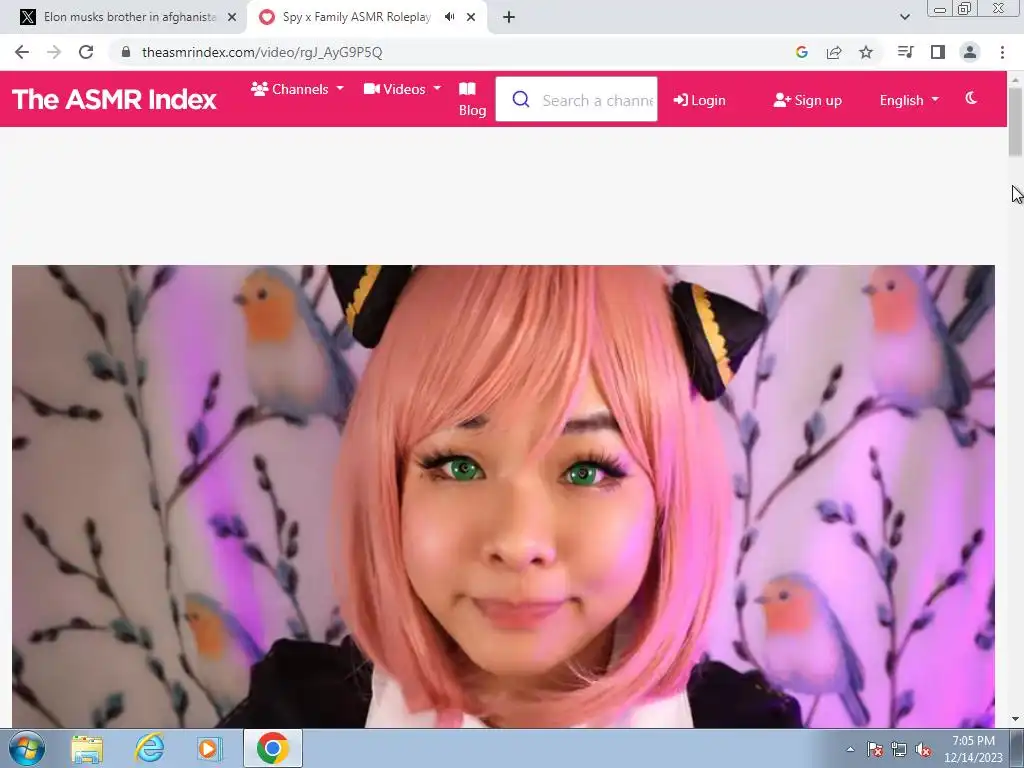The width and height of the screenshot is (1024, 768).
Task: Open the media control icon
Action: (x=905, y=52)
